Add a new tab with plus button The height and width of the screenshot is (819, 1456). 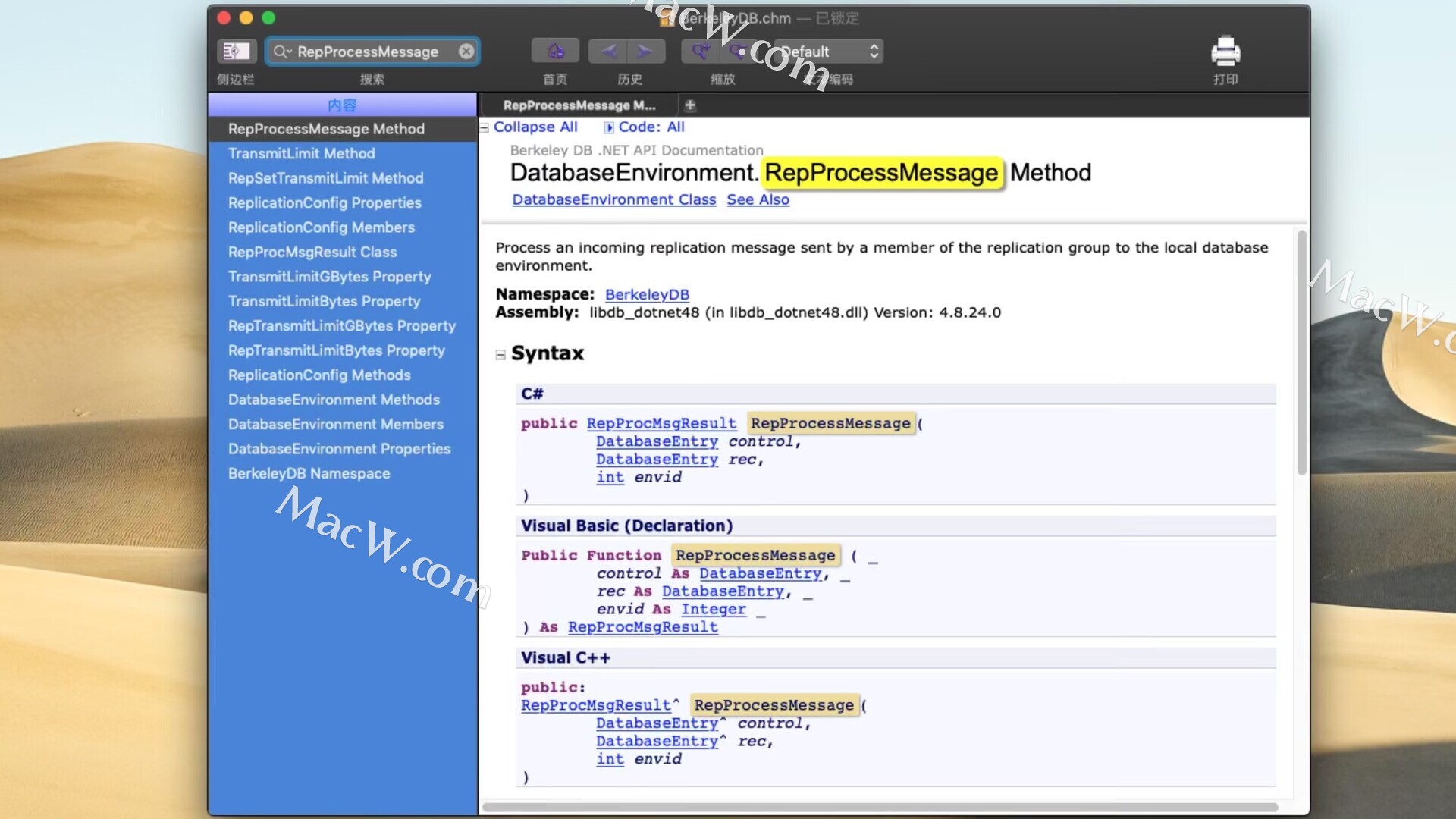(x=690, y=105)
